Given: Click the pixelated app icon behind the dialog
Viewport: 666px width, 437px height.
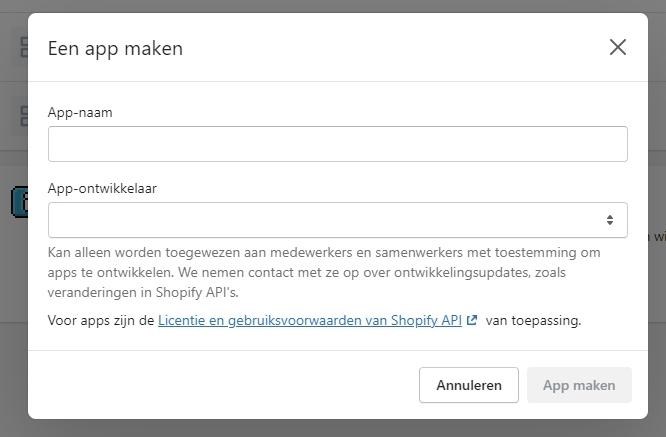Looking at the screenshot, I should point(19,202).
